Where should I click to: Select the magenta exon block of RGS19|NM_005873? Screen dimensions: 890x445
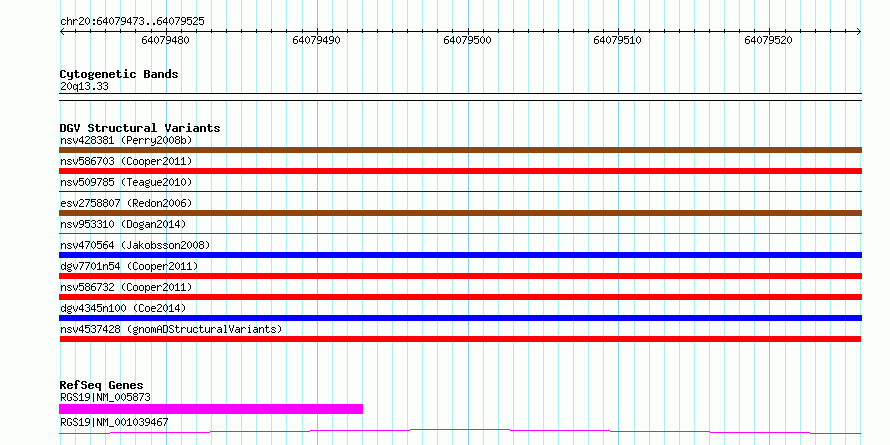tap(211, 409)
